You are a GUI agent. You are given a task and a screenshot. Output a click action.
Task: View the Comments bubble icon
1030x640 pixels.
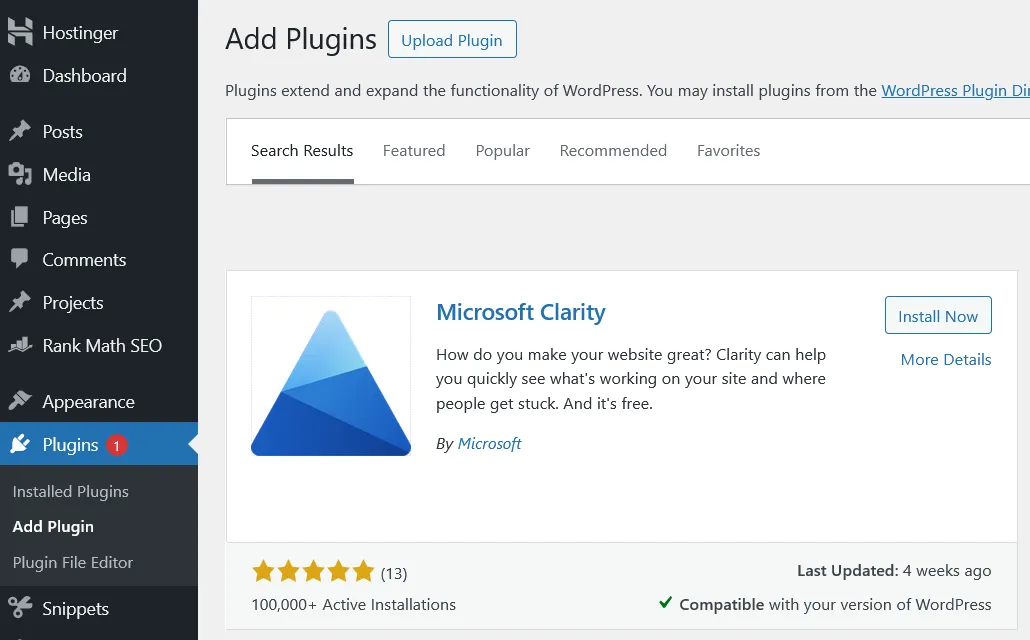point(20,259)
